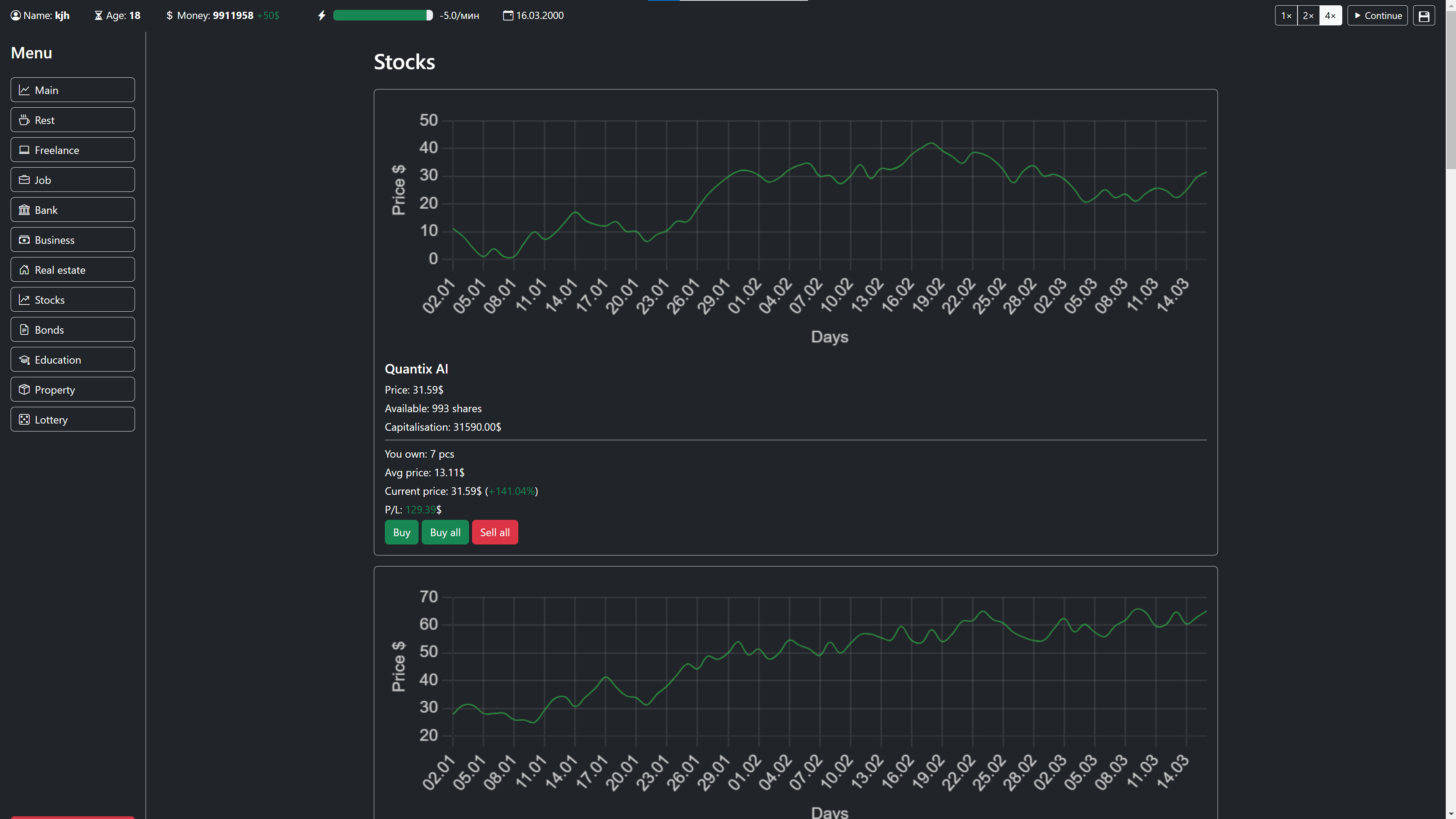The width and height of the screenshot is (1456, 819).
Task: Click the box icon next to Property
Action: click(x=24, y=390)
